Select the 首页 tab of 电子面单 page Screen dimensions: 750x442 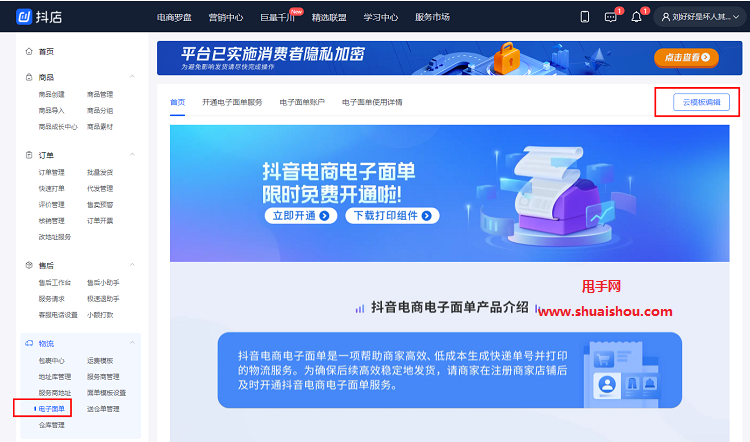[x=177, y=102]
